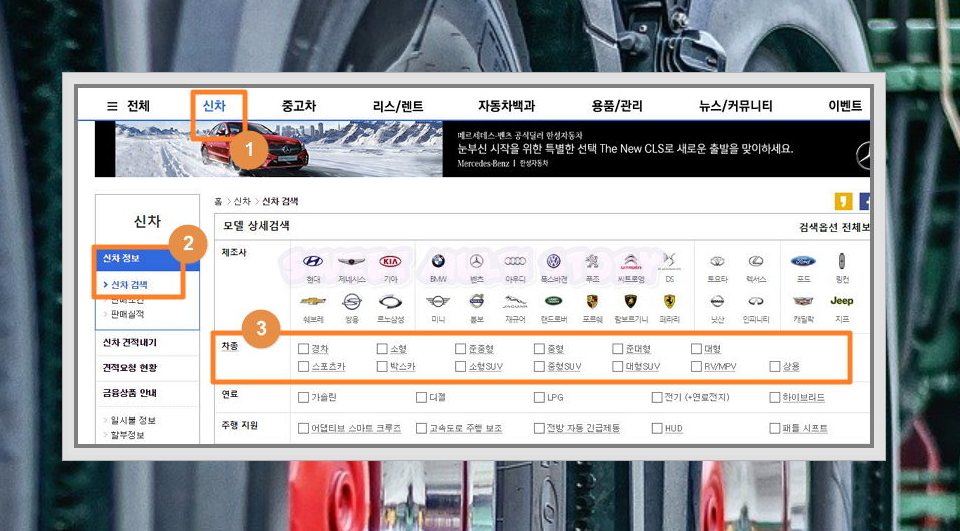The width and height of the screenshot is (960, 531).
Task: Select the Lincoln (링컨) logo
Action: click(842, 262)
